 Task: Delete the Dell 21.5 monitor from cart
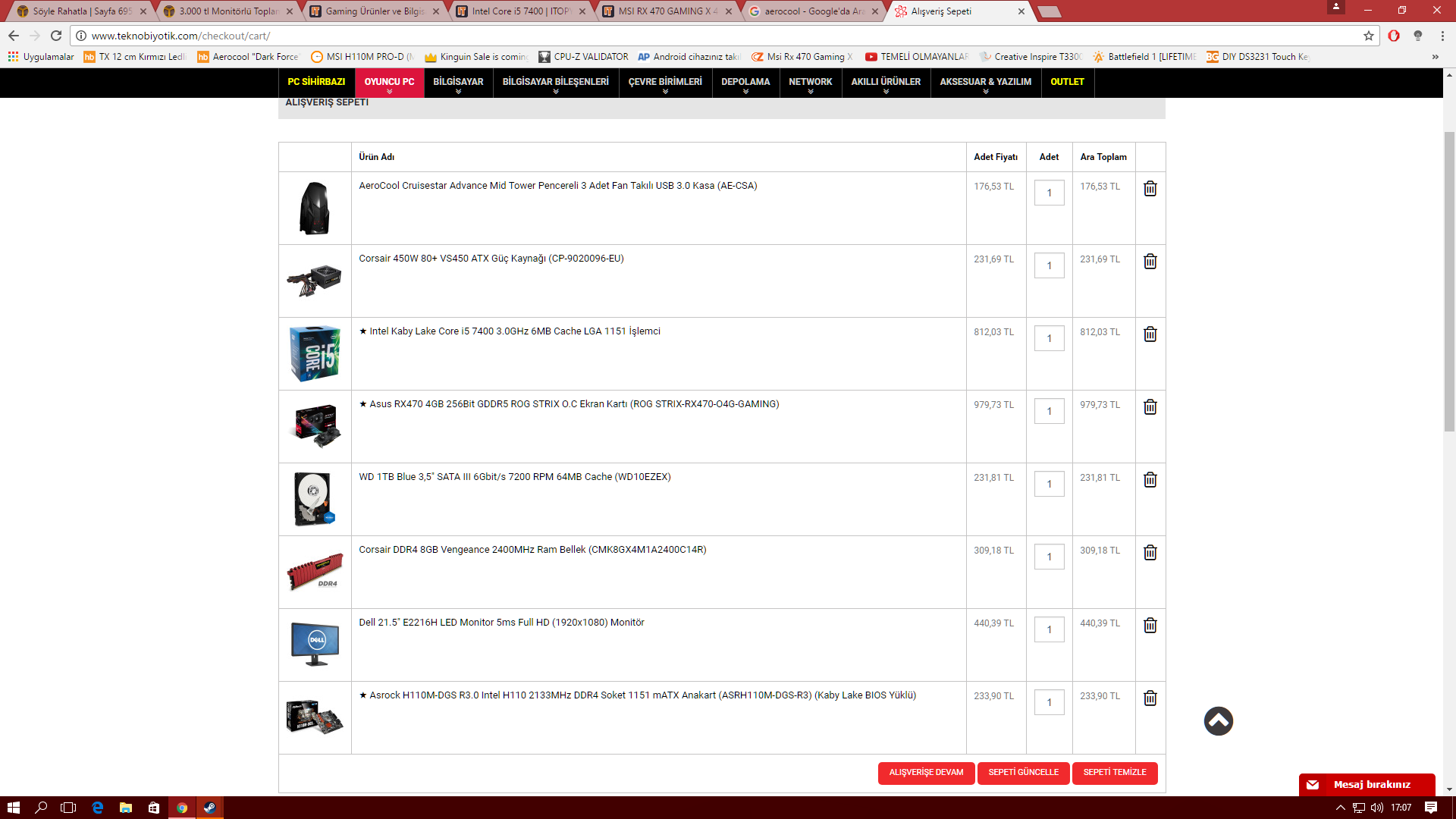coord(1150,626)
